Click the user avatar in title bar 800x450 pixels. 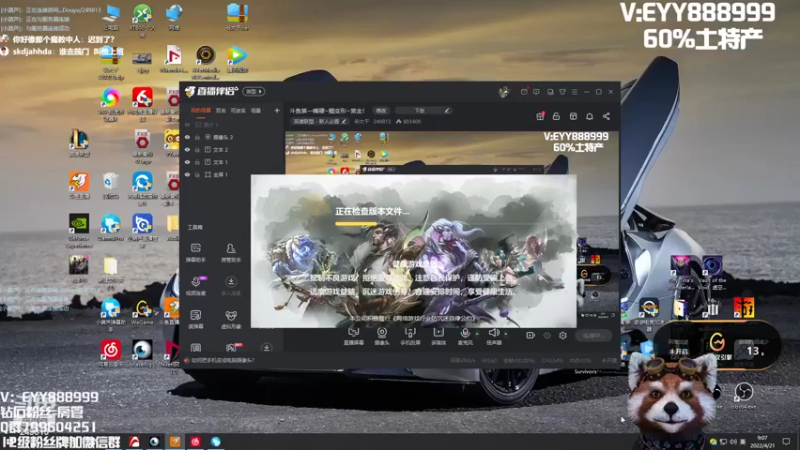coord(504,92)
